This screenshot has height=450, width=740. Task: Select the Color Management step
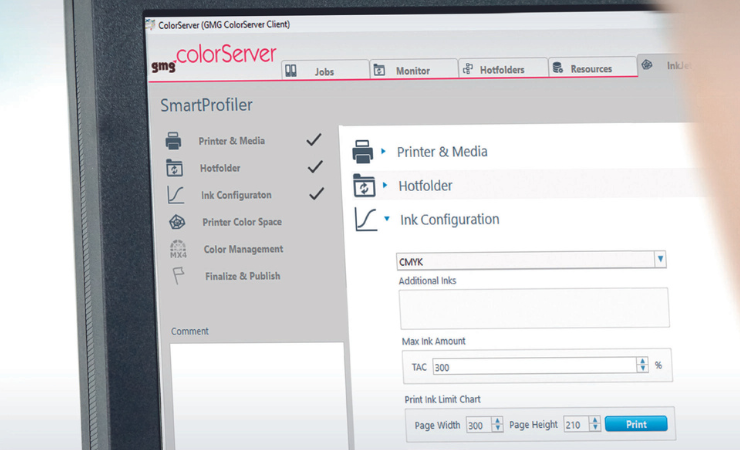244,249
